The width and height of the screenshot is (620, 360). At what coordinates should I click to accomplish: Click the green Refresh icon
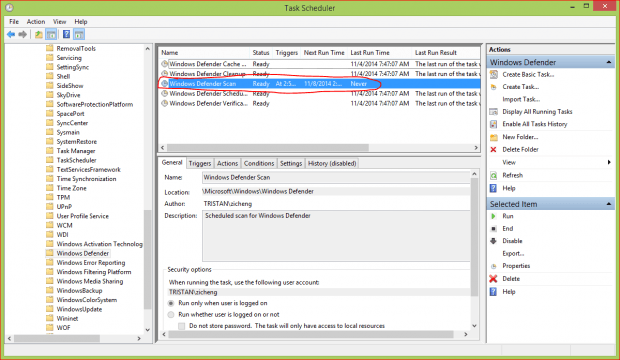point(493,175)
